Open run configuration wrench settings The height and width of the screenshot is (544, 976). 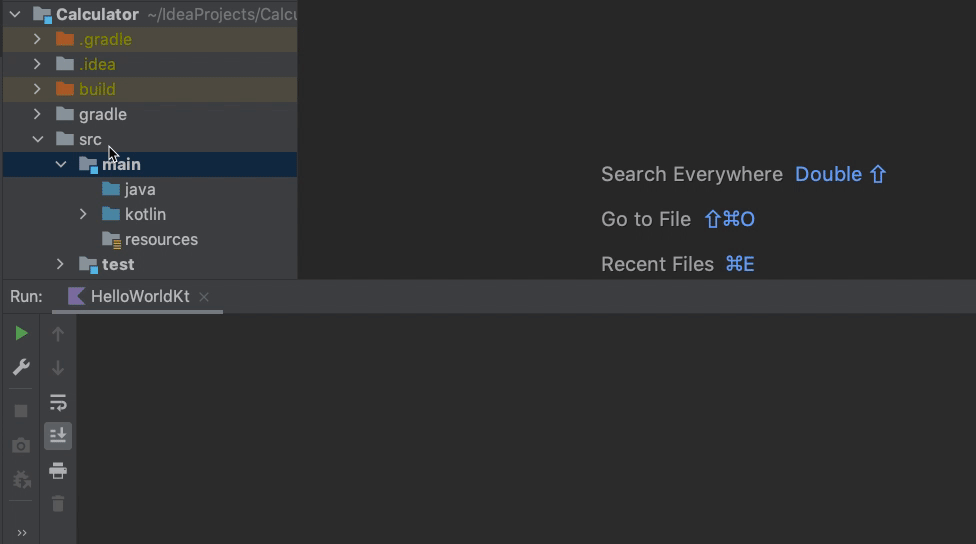tap(21, 367)
